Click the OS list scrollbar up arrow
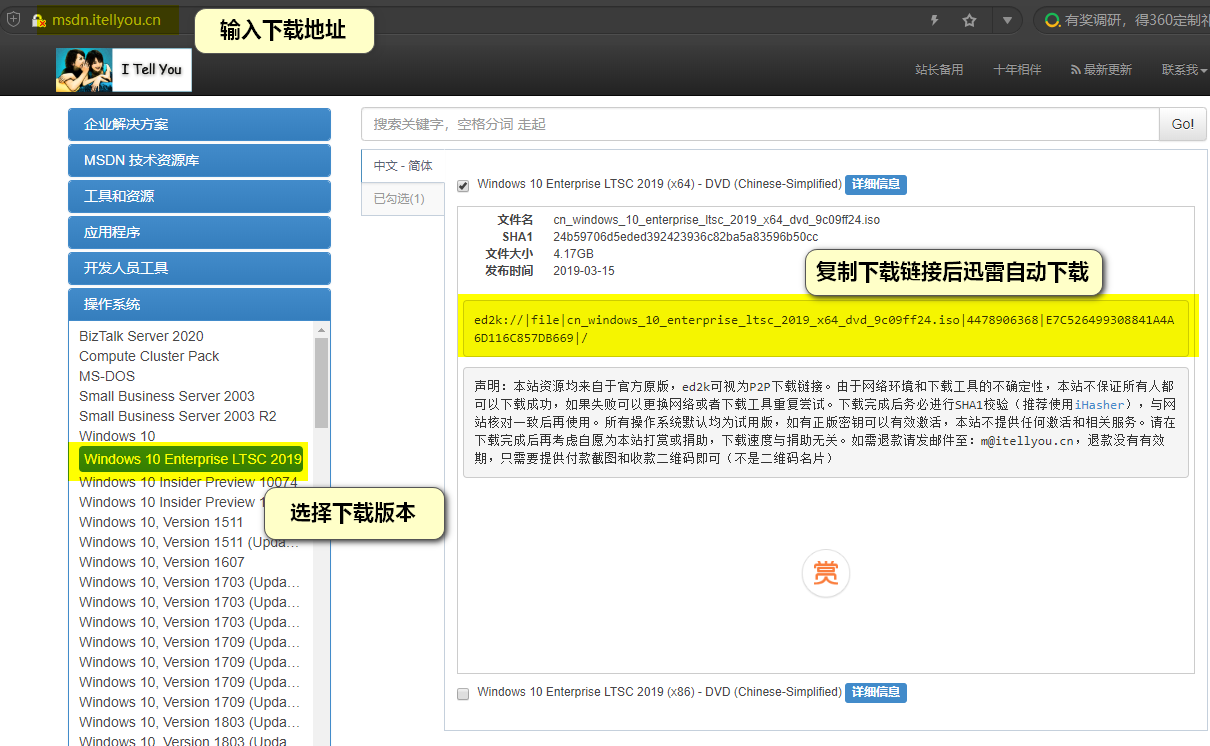Viewport: 1210px width, 746px height. coord(321,330)
